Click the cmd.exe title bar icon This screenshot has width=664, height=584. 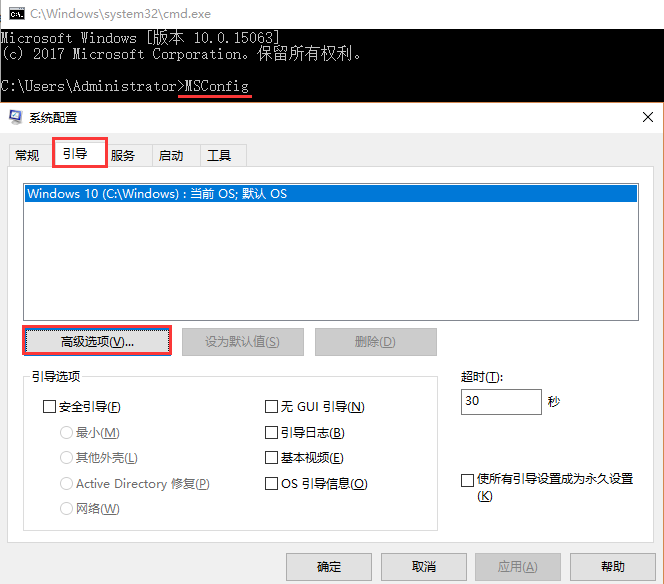click(17, 14)
